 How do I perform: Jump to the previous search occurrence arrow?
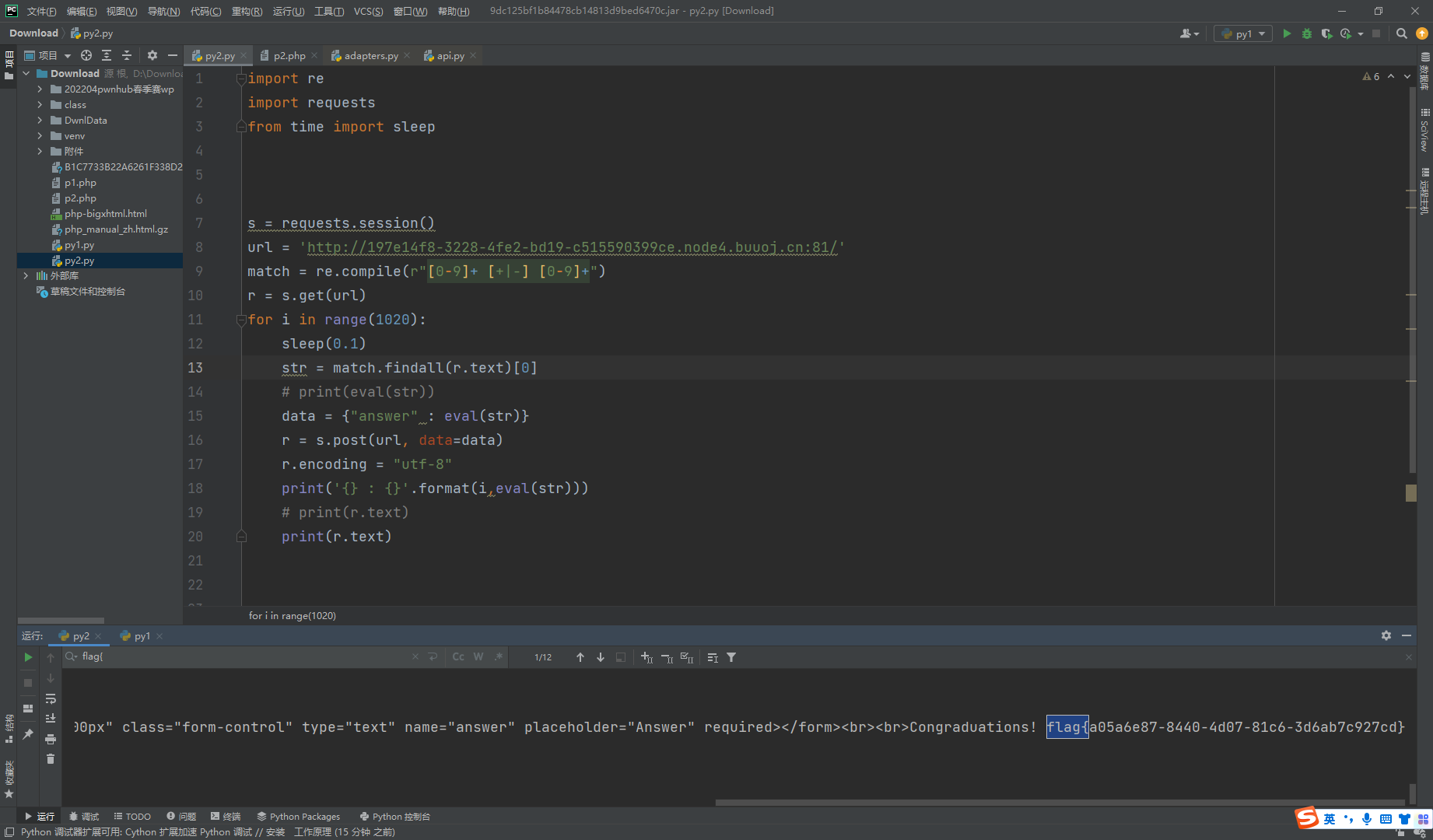[x=580, y=657]
